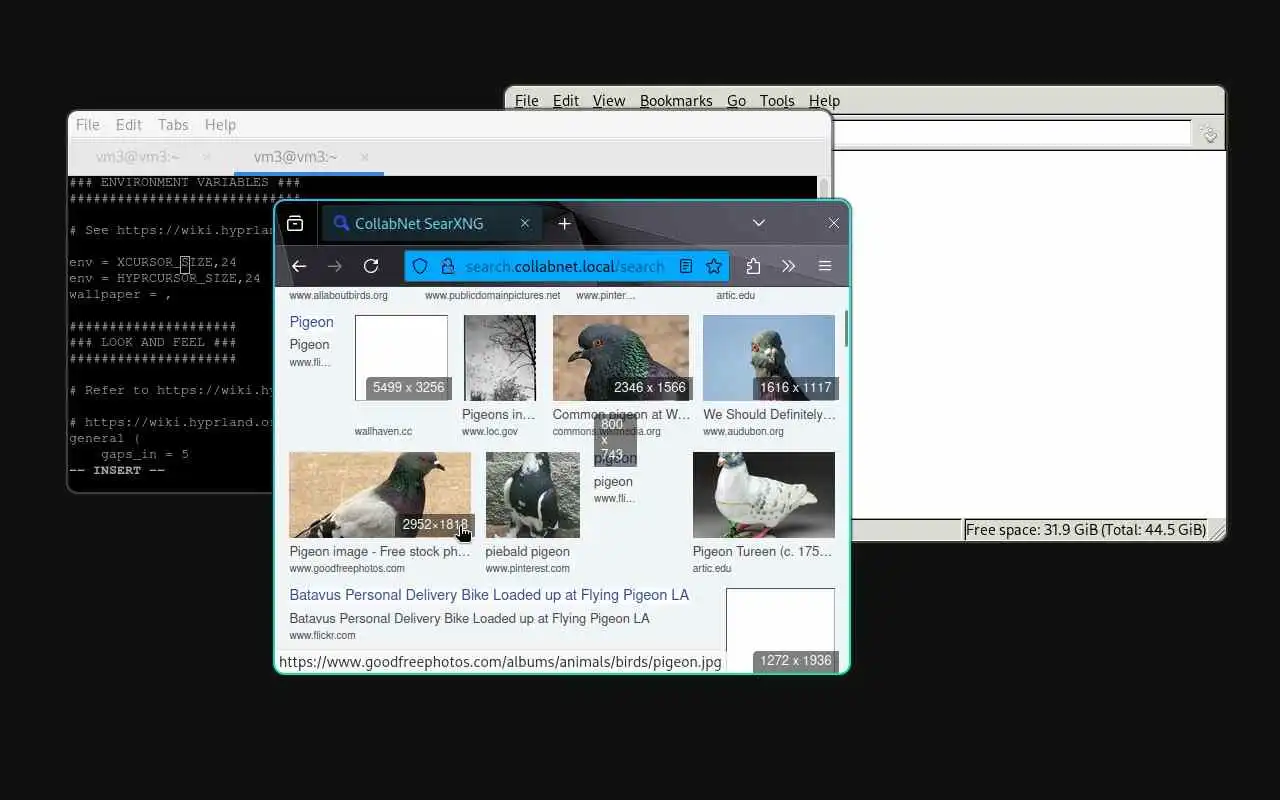Image resolution: width=1280 pixels, height=800 pixels.
Task: Click the blue Pigeon result link
Action: click(312, 322)
